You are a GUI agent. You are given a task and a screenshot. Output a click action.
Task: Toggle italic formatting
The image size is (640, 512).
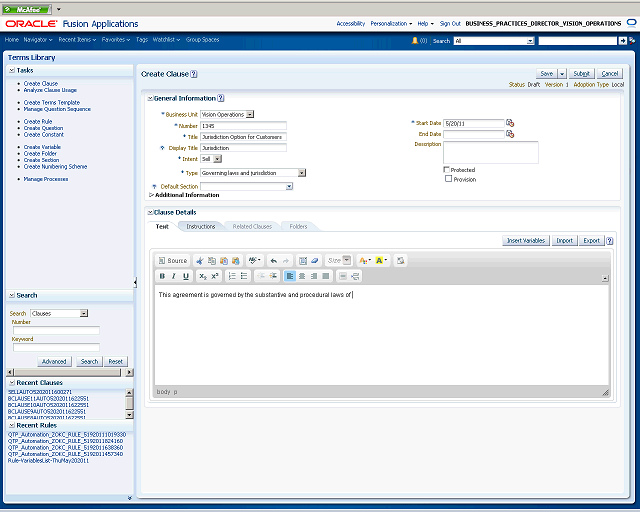[174, 276]
